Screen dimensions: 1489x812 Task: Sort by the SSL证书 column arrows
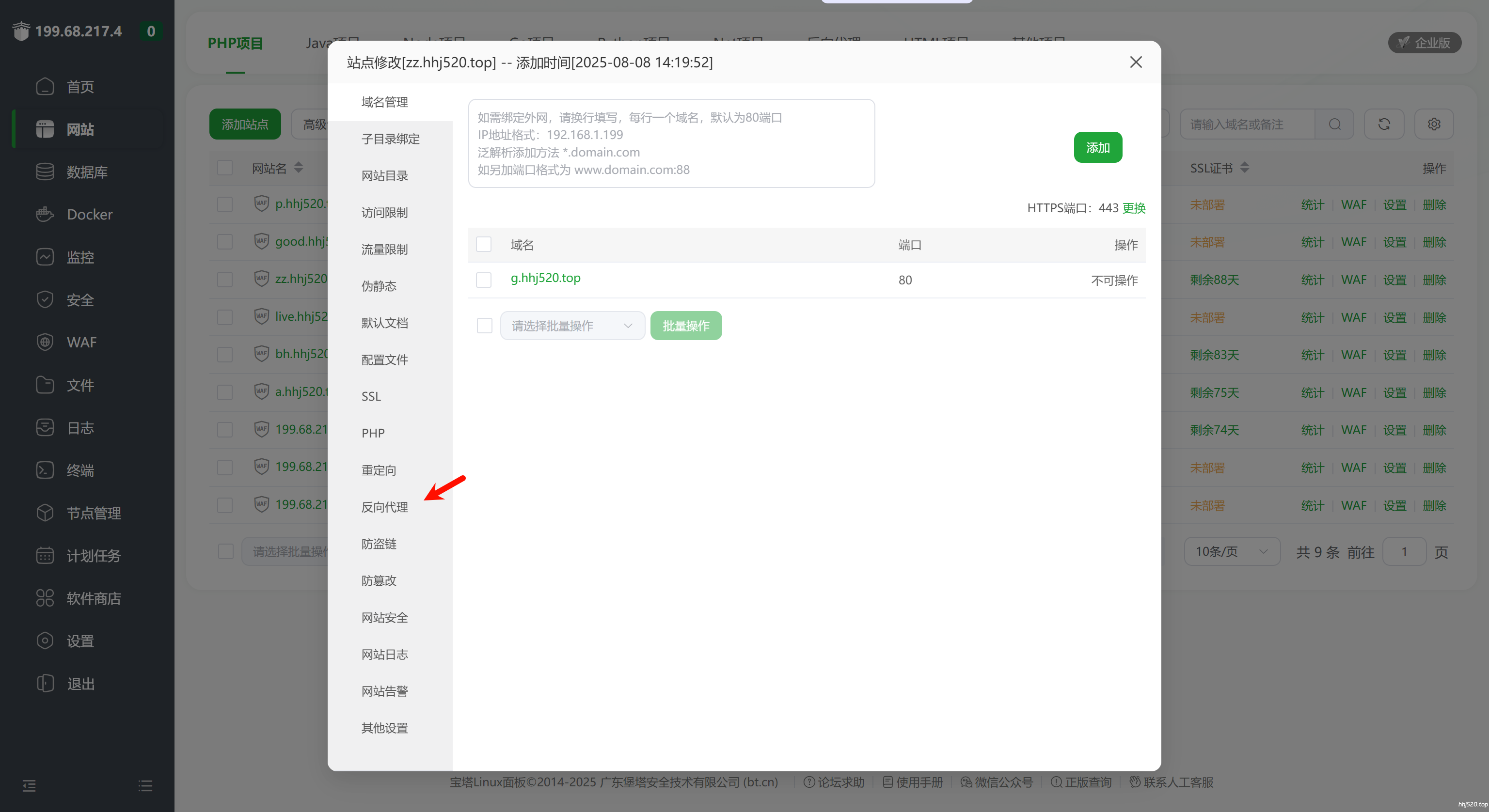[x=1245, y=168]
